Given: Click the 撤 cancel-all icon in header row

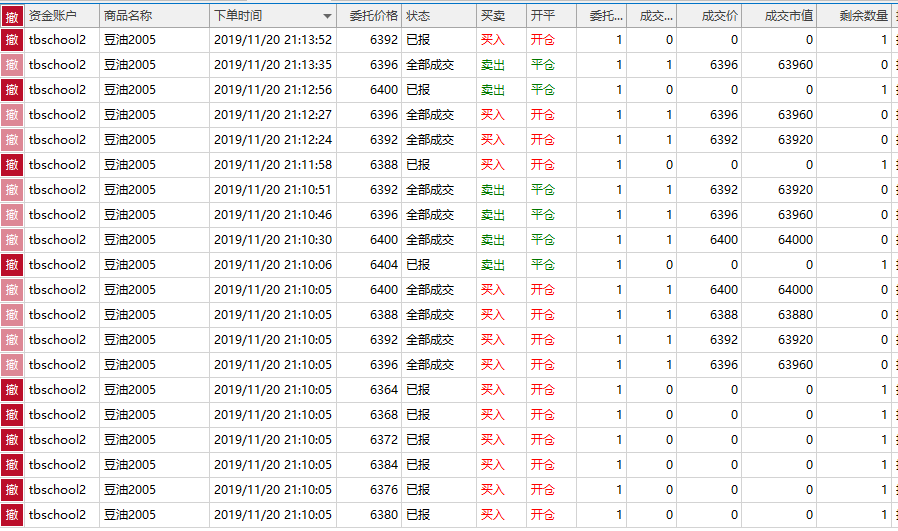Looking at the screenshot, I should coord(12,16).
